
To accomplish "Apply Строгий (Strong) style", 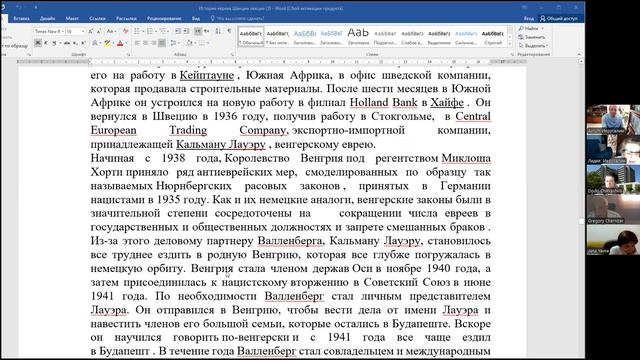I will [493, 37].
